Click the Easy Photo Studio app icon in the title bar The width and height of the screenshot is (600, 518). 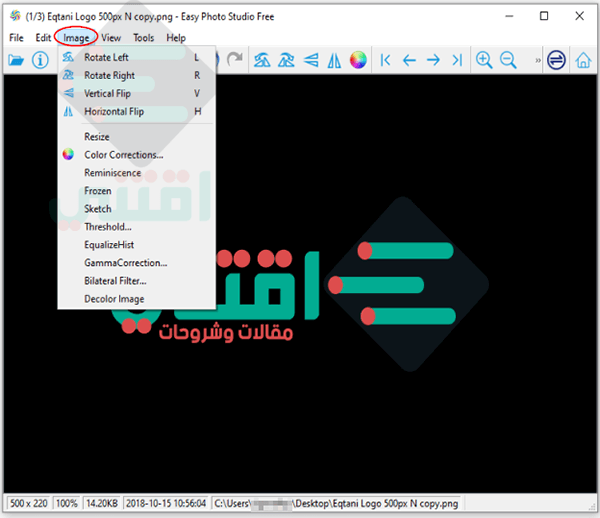click(15, 16)
